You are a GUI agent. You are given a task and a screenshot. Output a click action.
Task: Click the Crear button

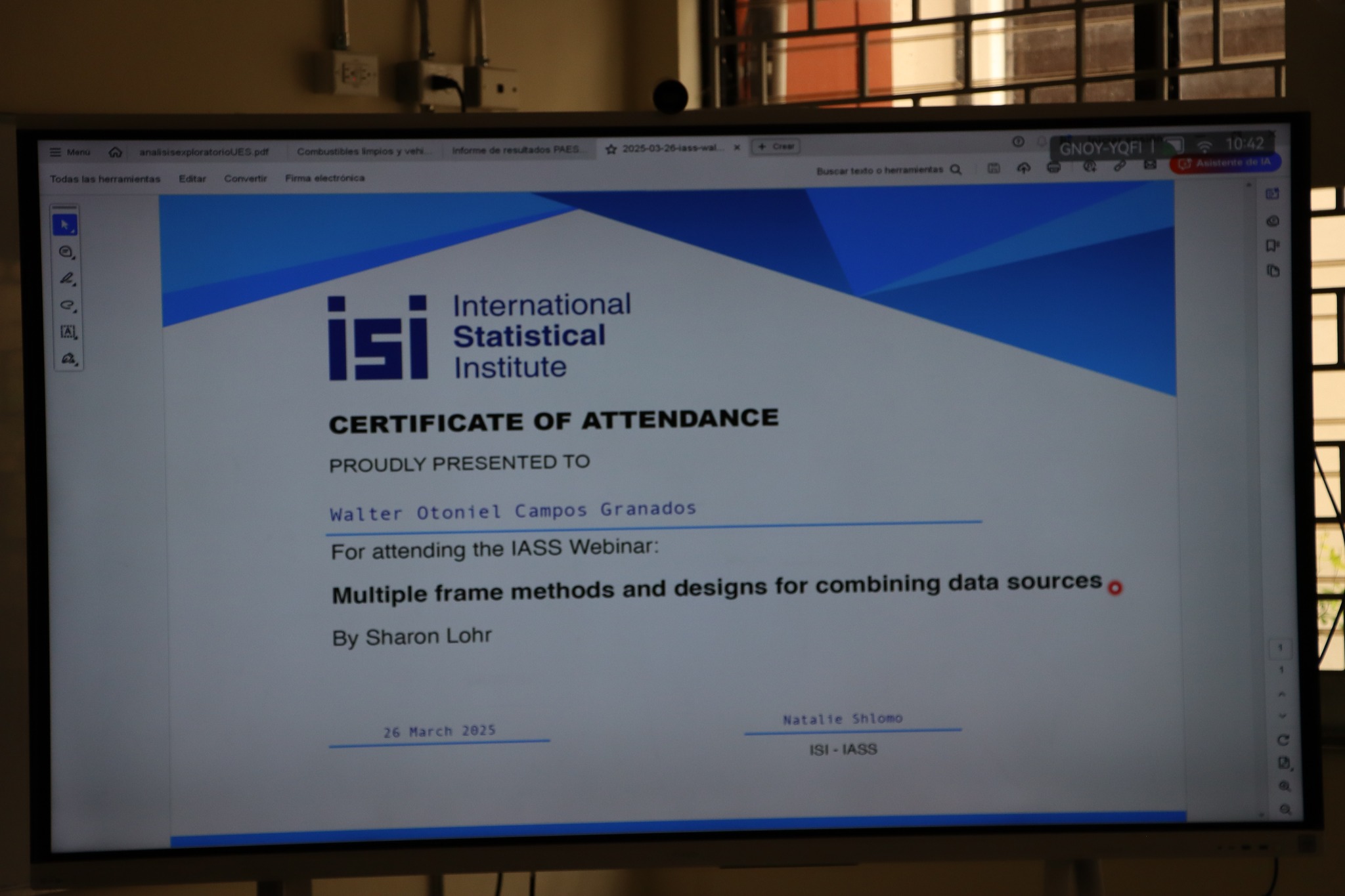776,146
